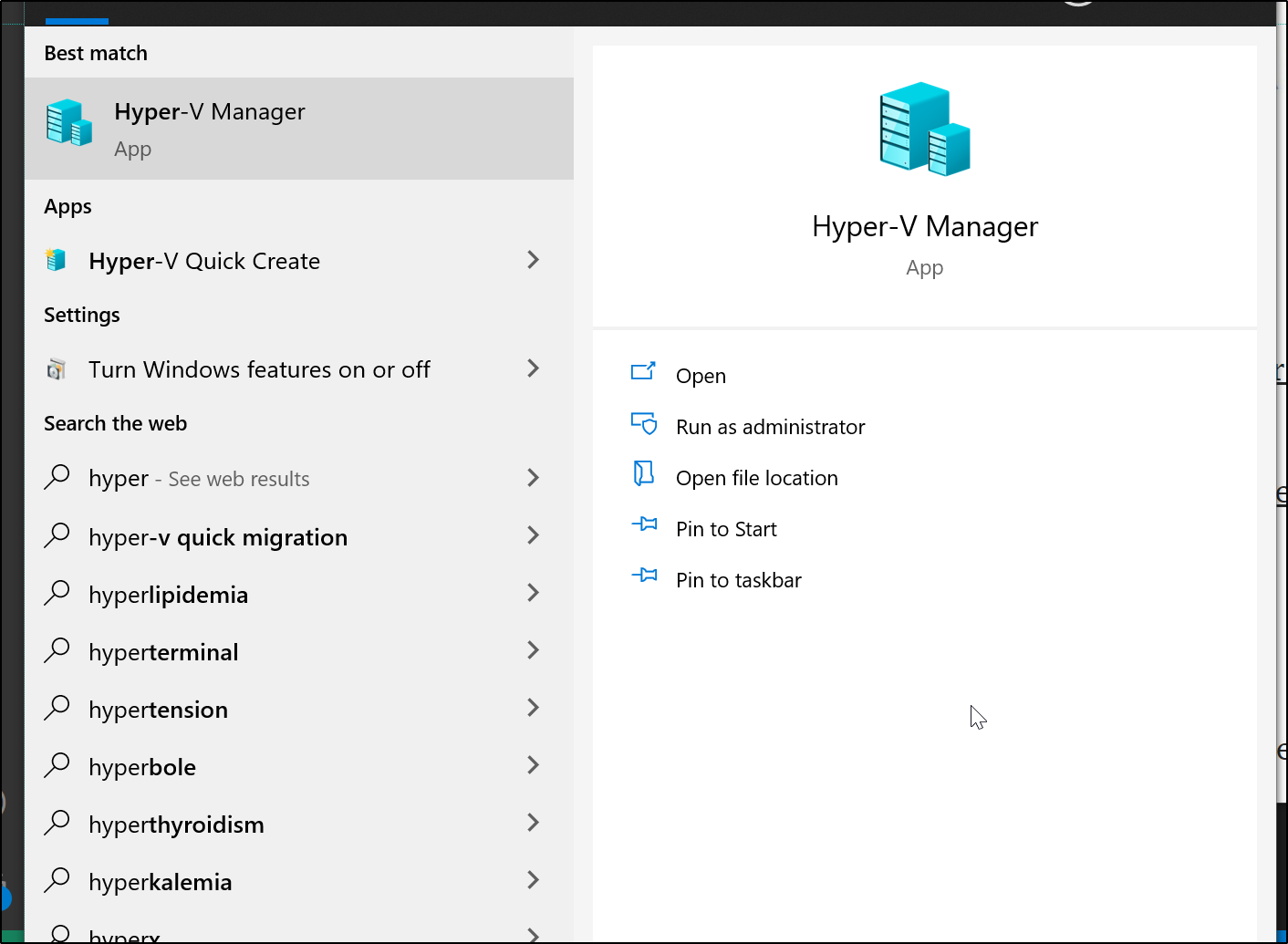This screenshot has height=944, width=1288.
Task: Click the Hyper-V Quick Create icon
Action: (56, 260)
